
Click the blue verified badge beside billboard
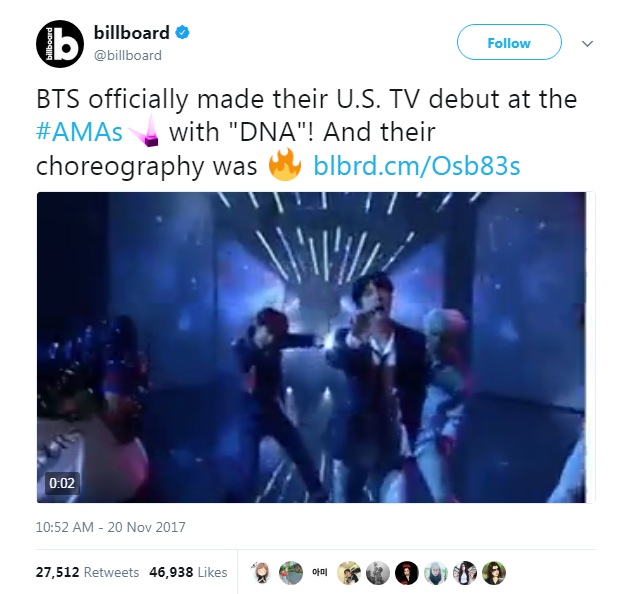tap(182, 33)
